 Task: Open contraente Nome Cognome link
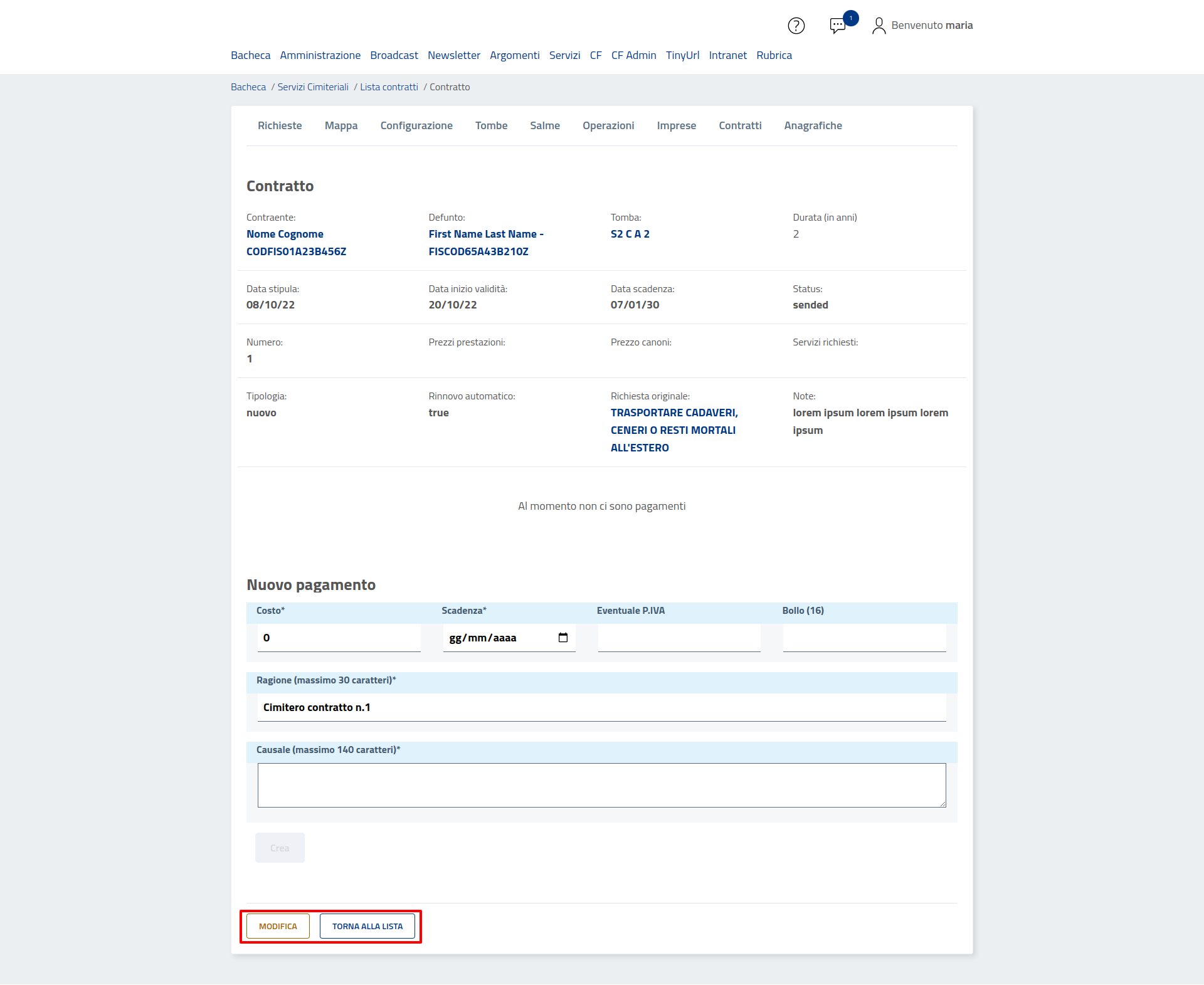(285, 234)
